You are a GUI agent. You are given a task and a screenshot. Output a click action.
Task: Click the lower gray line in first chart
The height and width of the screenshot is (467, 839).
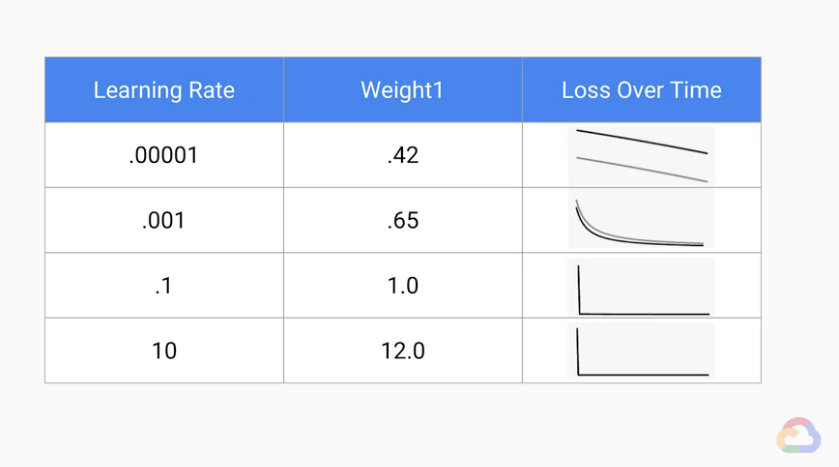pos(641,169)
